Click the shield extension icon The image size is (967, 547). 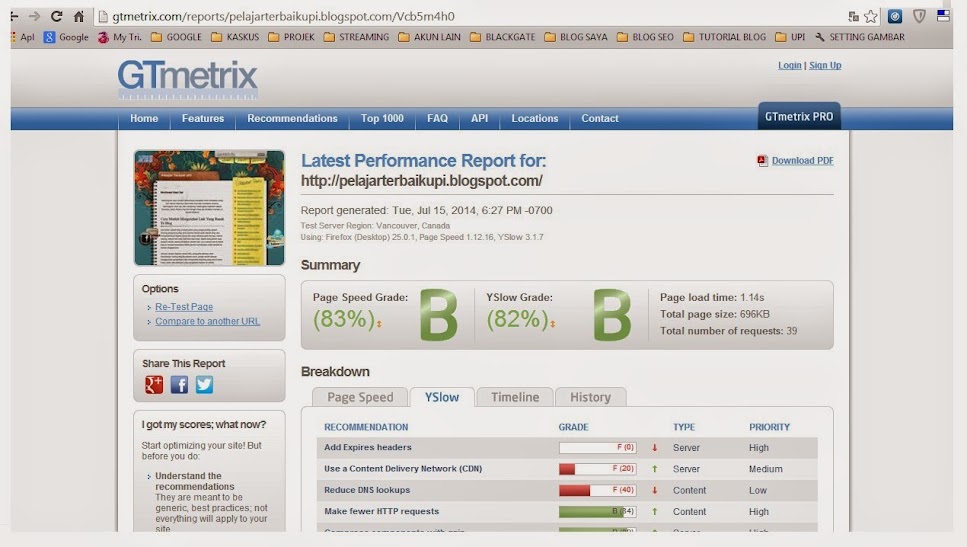919,16
